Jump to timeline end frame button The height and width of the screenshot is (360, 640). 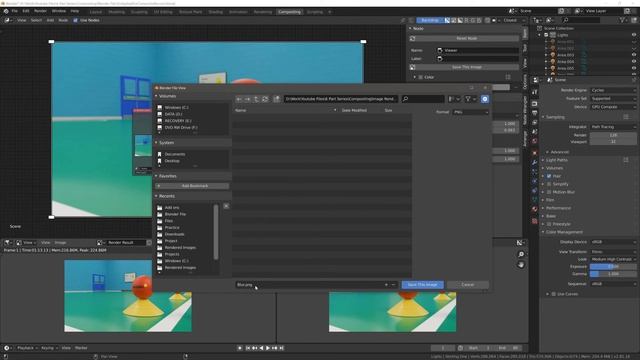pyautogui.click(x=281, y=348)
